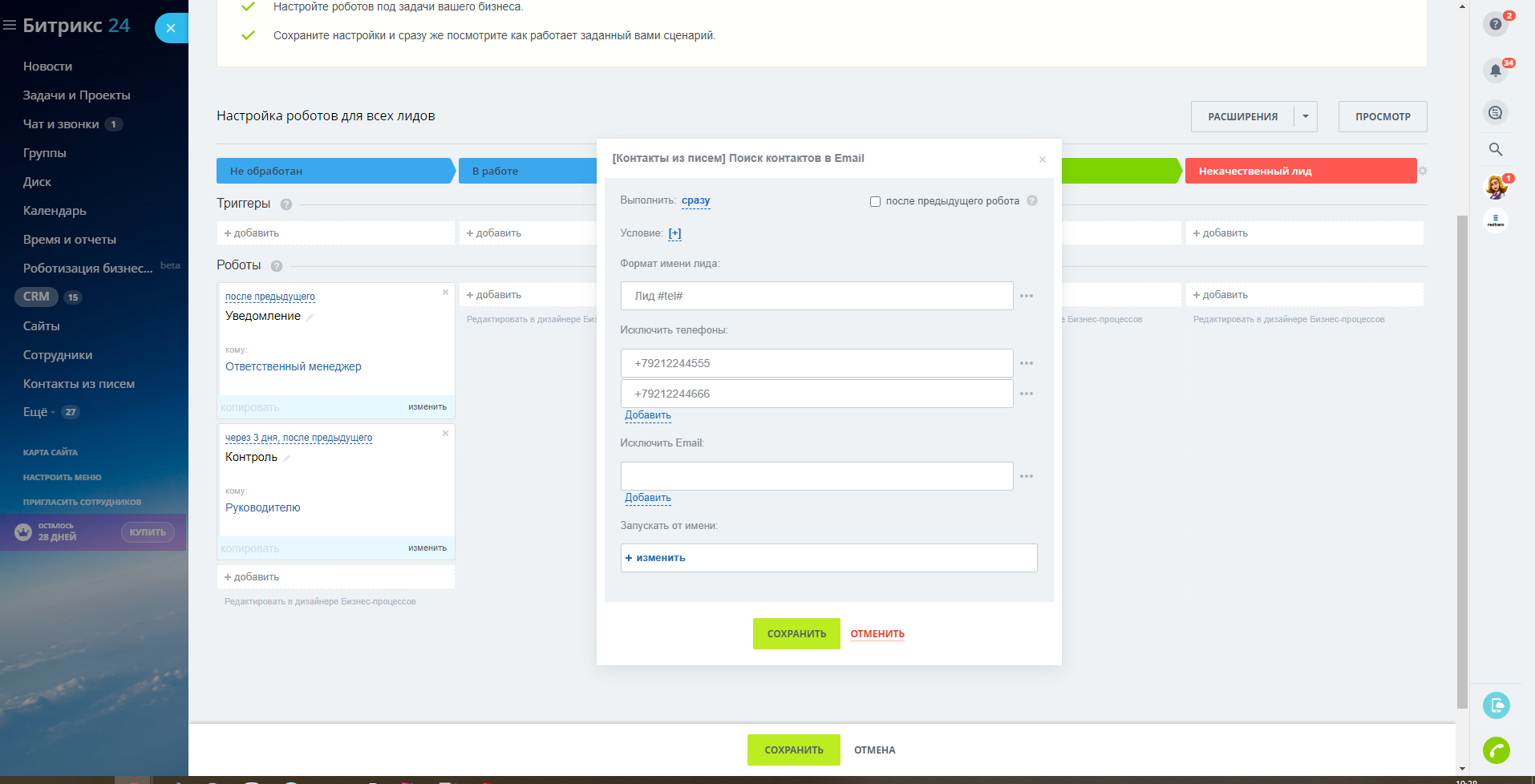The image size is (1535, 784).
Task: Change recipient 'Ответственный менеджер'
Action: 294,366
